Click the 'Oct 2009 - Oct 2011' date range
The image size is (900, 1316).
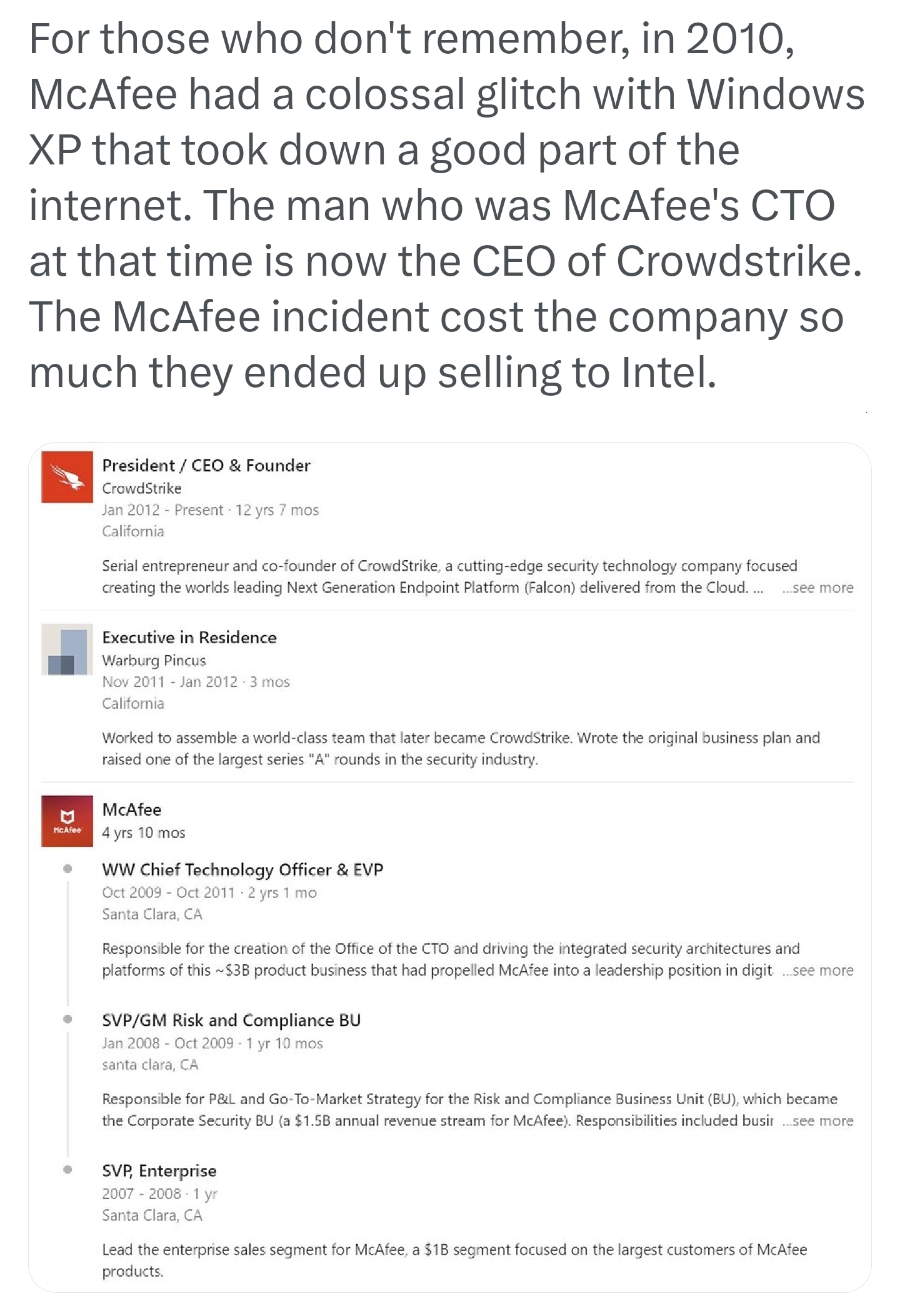pos(168,893)
